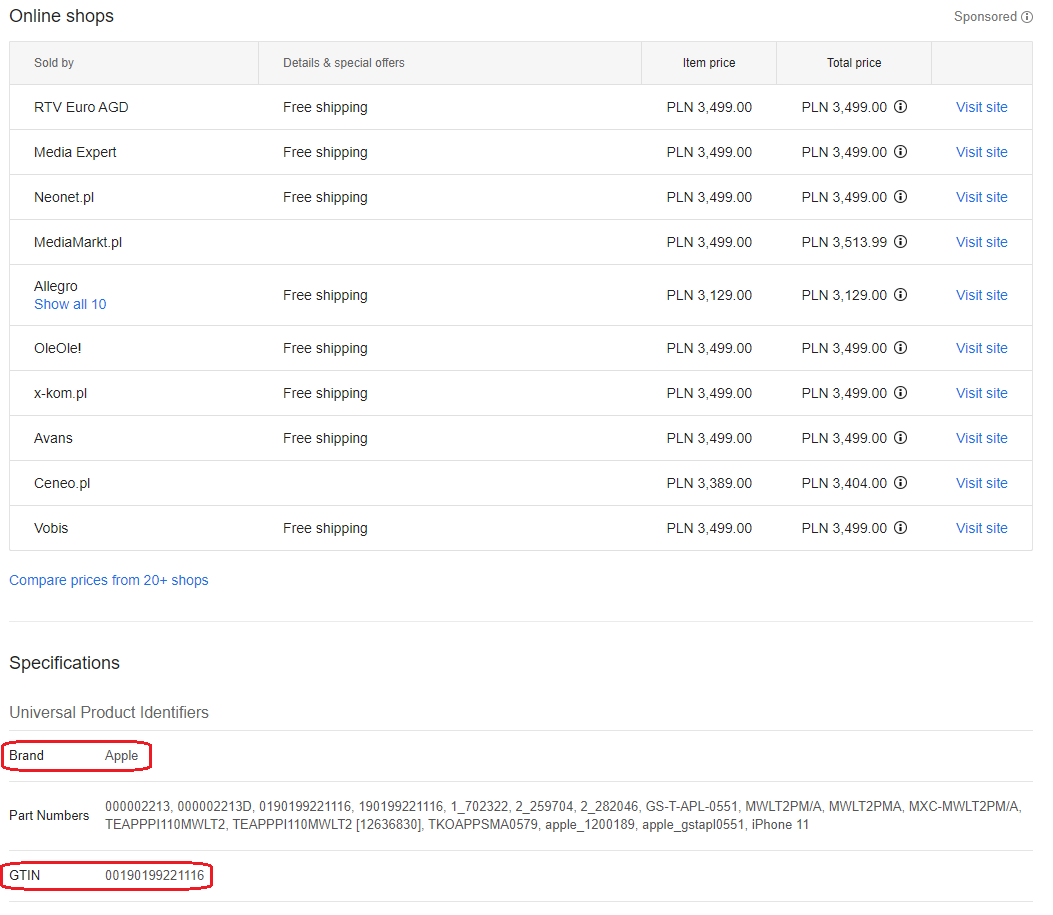The height and width of the screenshot is (915, 1053).
Task: Click the Online shops heading
Action: click(x=62, y=16)
